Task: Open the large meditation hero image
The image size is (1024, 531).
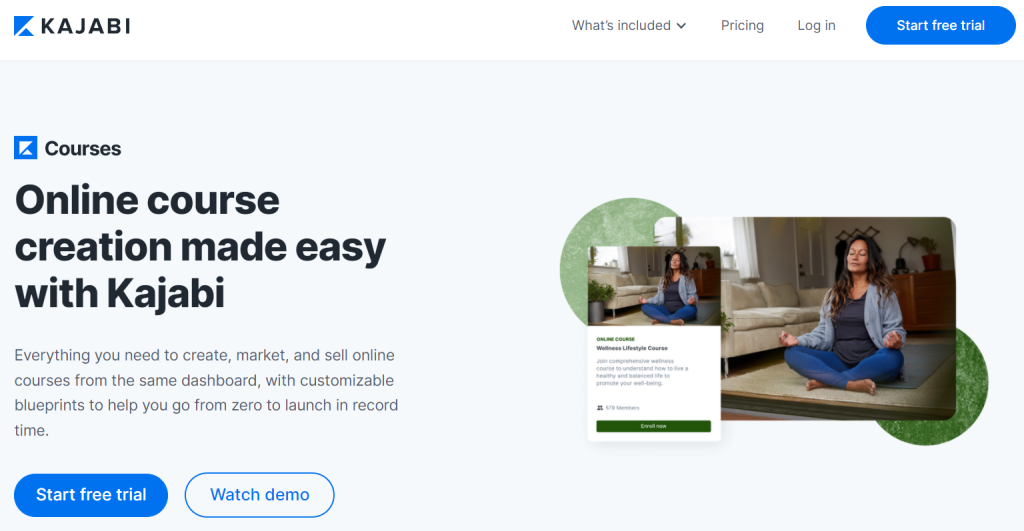Action: coord(838,317)
